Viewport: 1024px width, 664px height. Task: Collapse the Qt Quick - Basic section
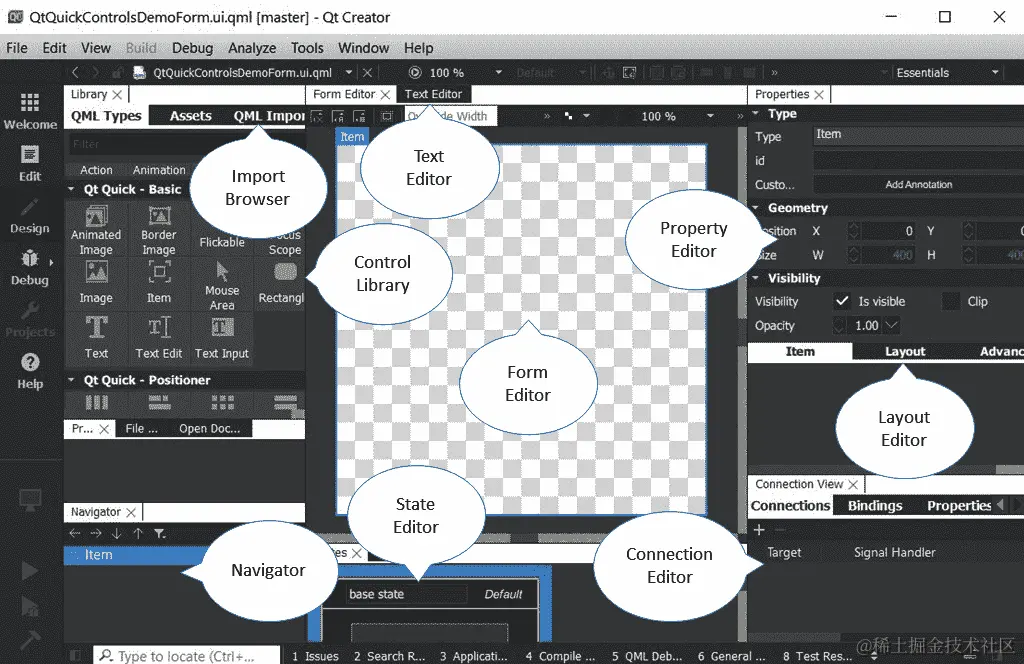[72, 189]
